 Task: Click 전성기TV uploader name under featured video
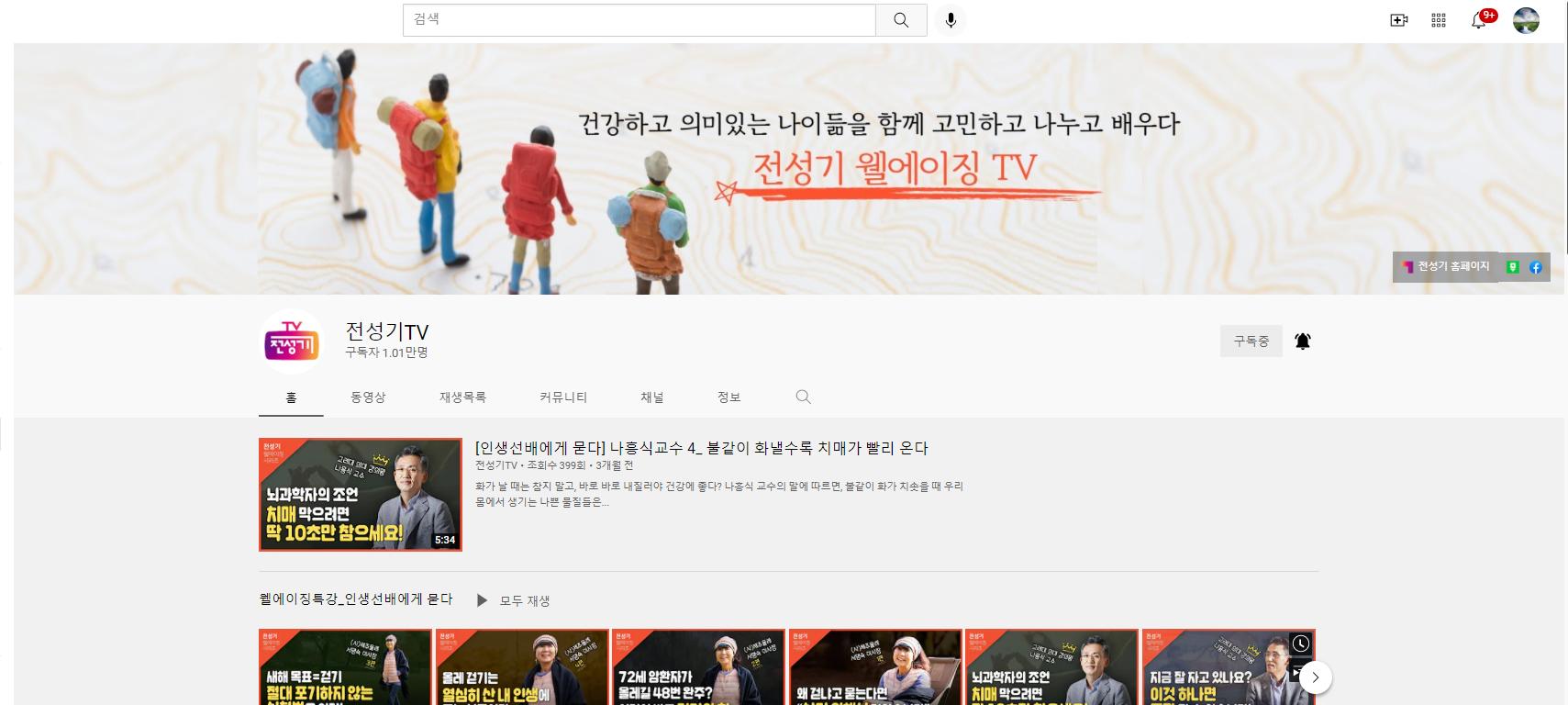pos(496,465)
